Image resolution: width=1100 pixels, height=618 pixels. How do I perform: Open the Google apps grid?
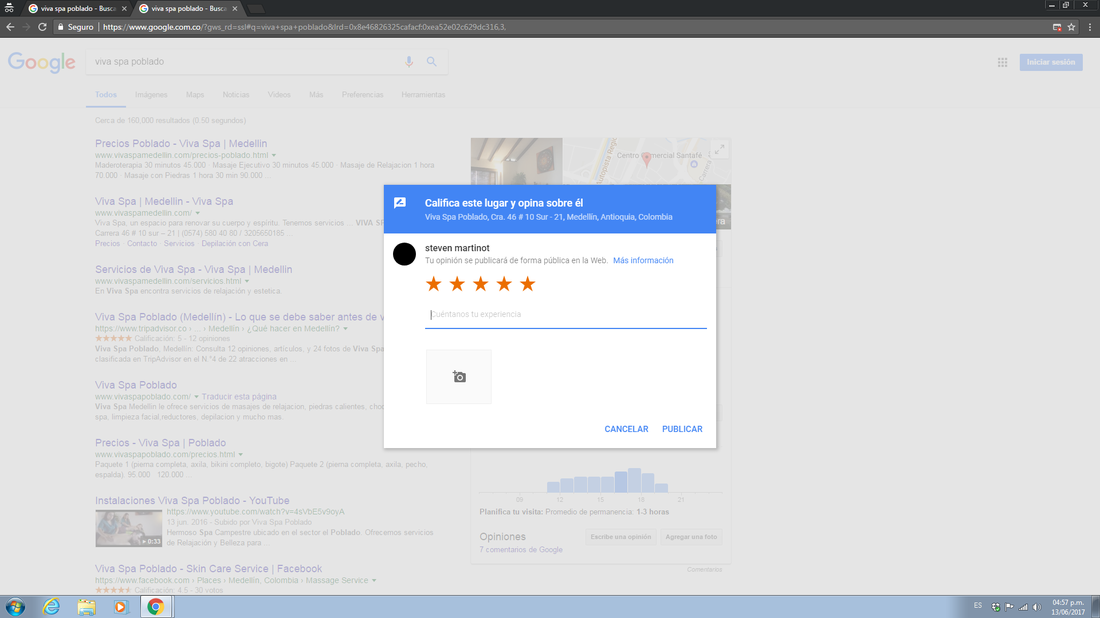point(1002,62)
